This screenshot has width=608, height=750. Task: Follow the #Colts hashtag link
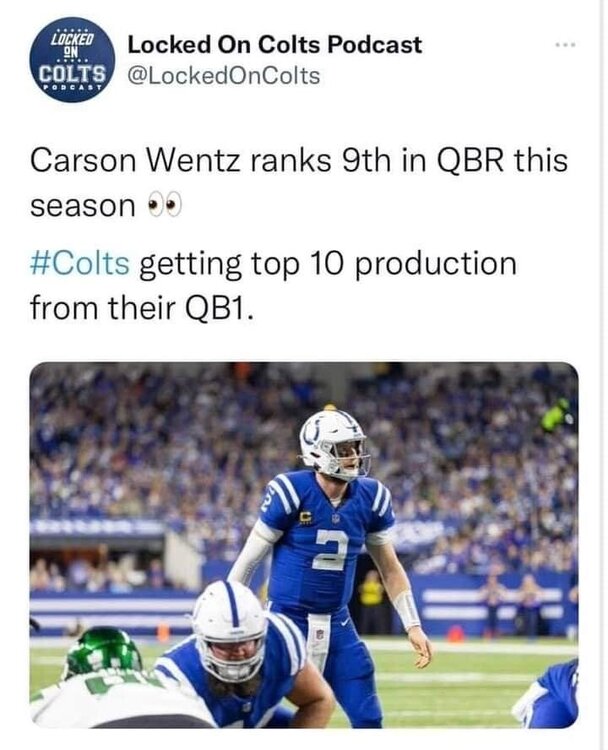(x=81, y=264)
